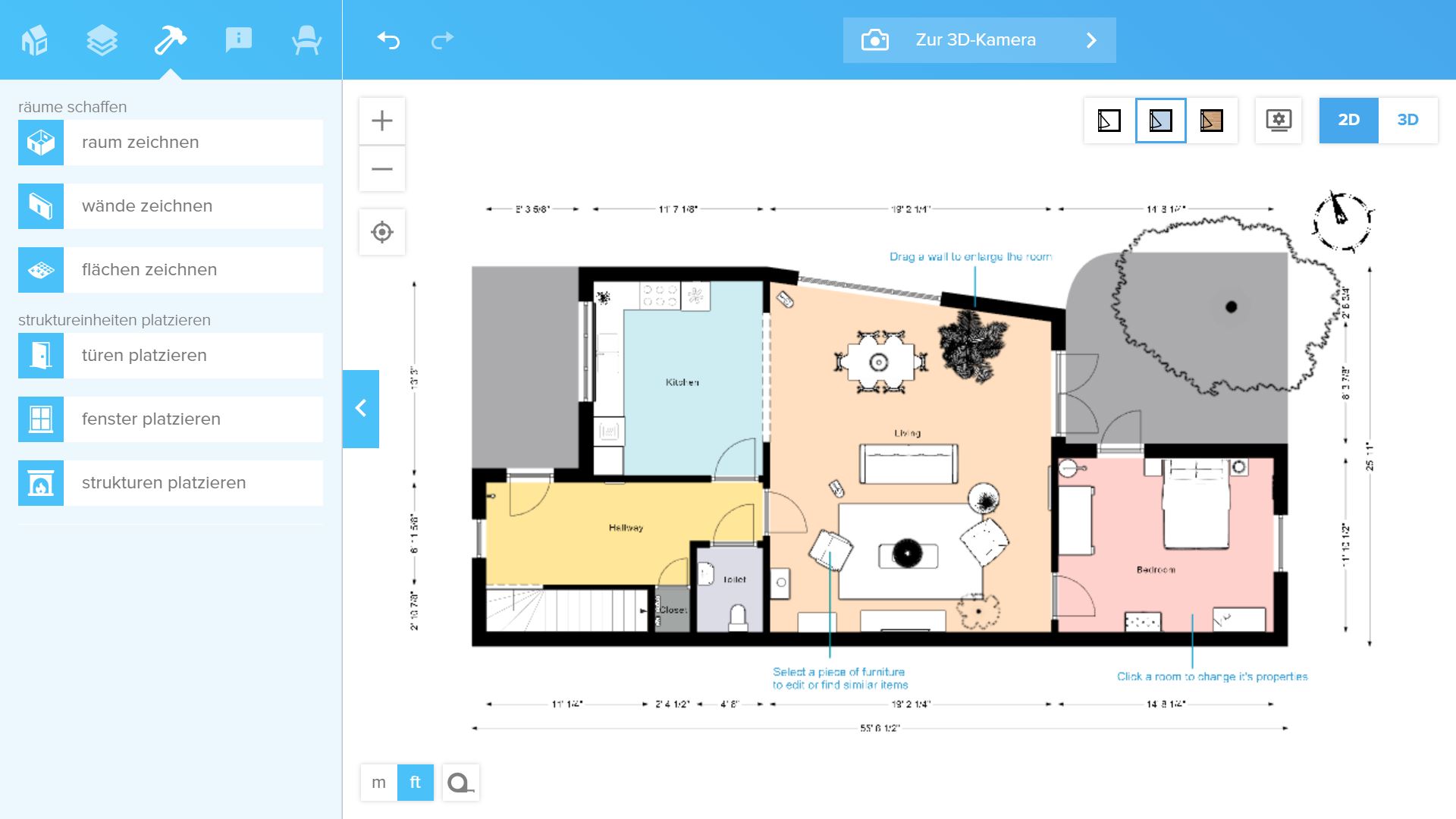Zoom out with the minus button

tap(382, 168)
